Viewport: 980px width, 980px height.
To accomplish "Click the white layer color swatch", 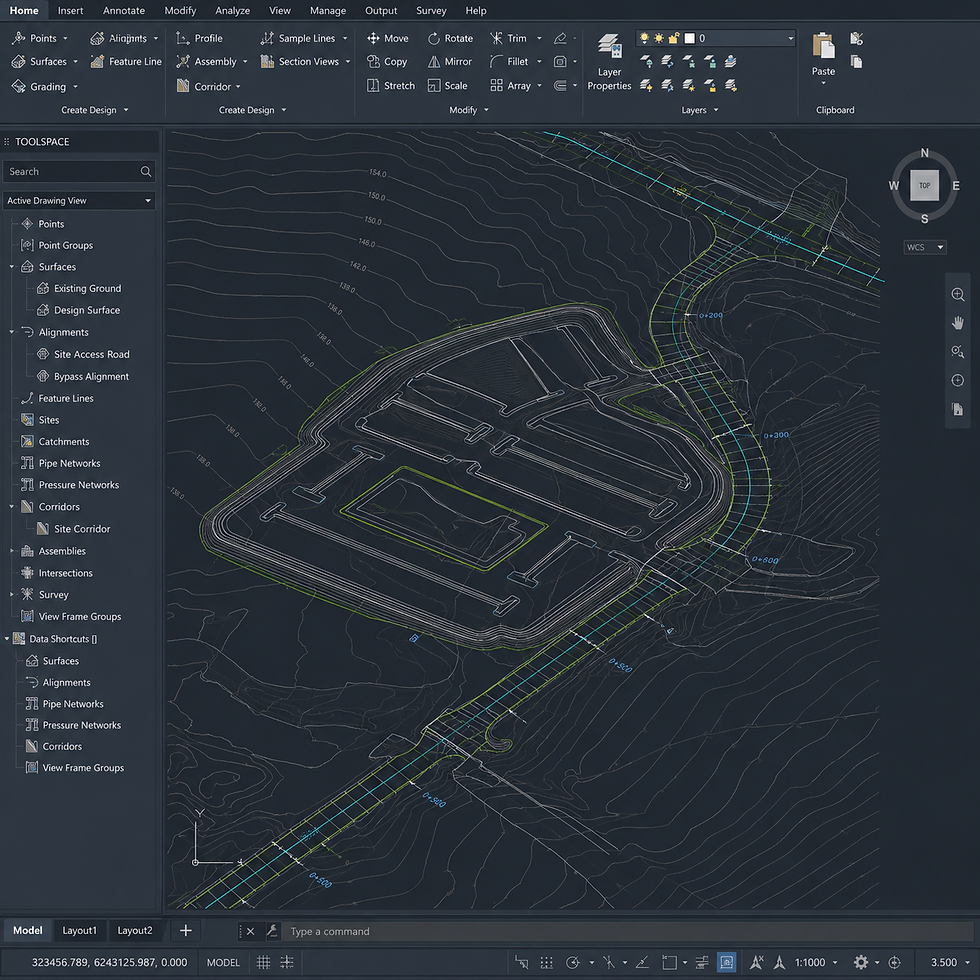I will point(689,38).
